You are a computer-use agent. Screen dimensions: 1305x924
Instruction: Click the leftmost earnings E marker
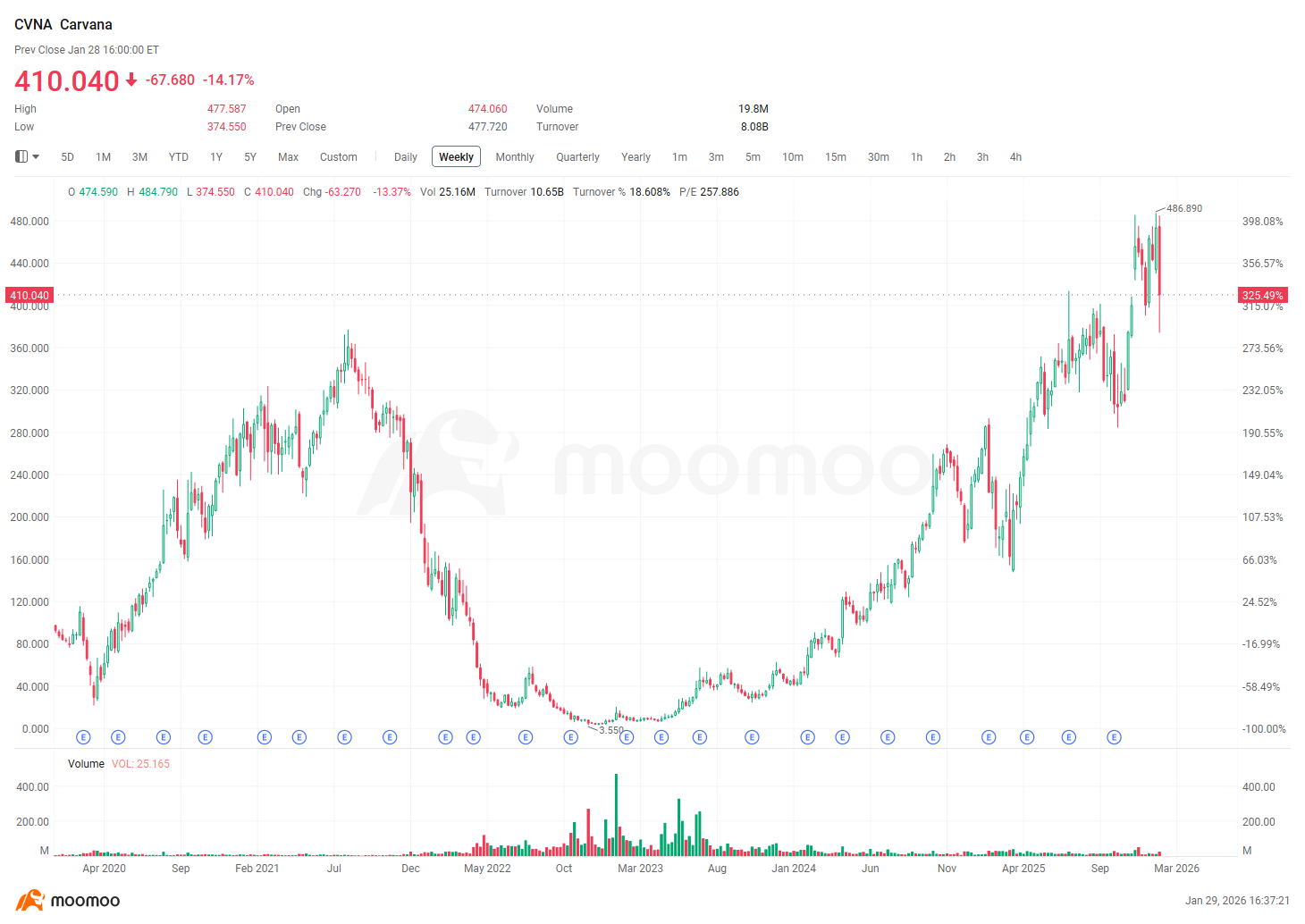[x=83, y=737]
